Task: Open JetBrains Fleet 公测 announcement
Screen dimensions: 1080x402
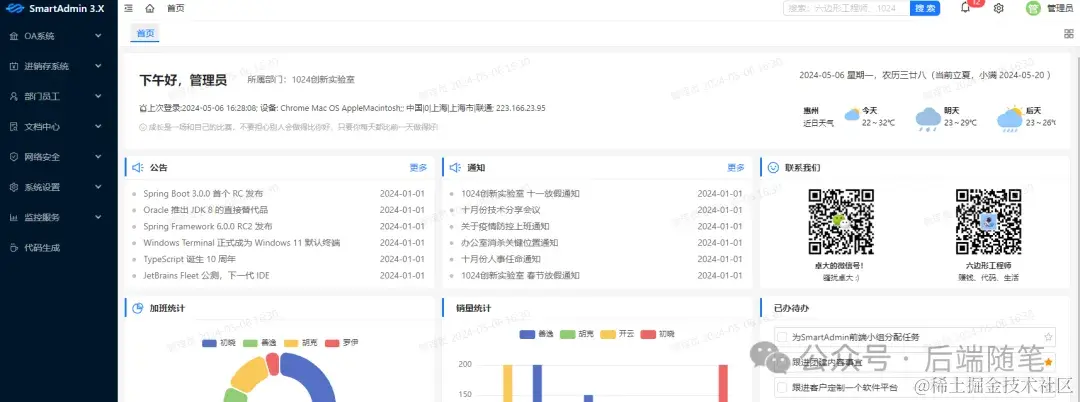Action: 206,275
